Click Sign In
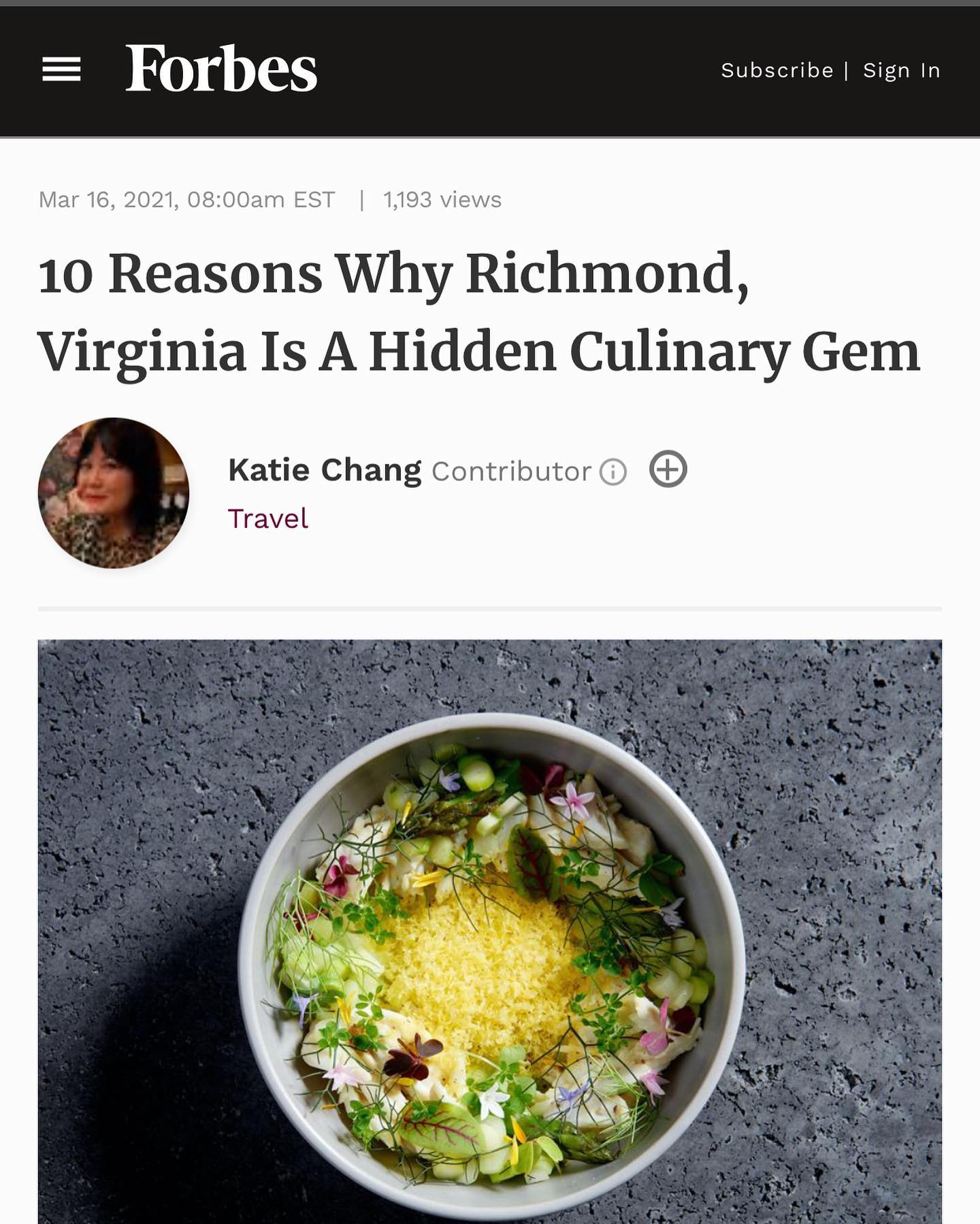This screenshot has height=1224, width=980. [902, 70]
